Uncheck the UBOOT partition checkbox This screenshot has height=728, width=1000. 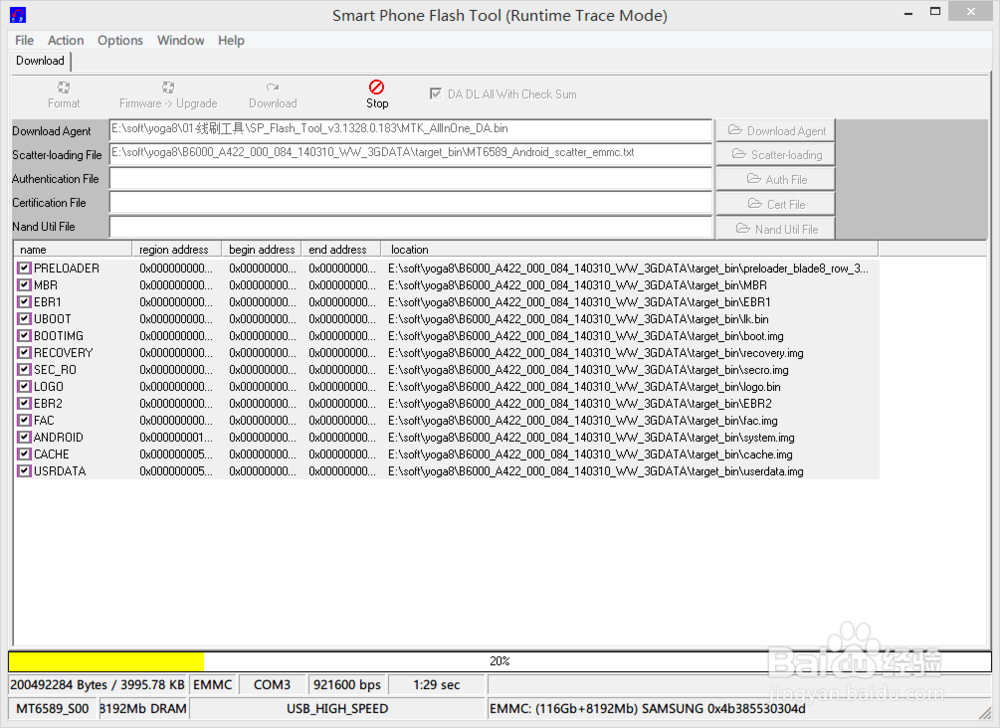(24, 319)
